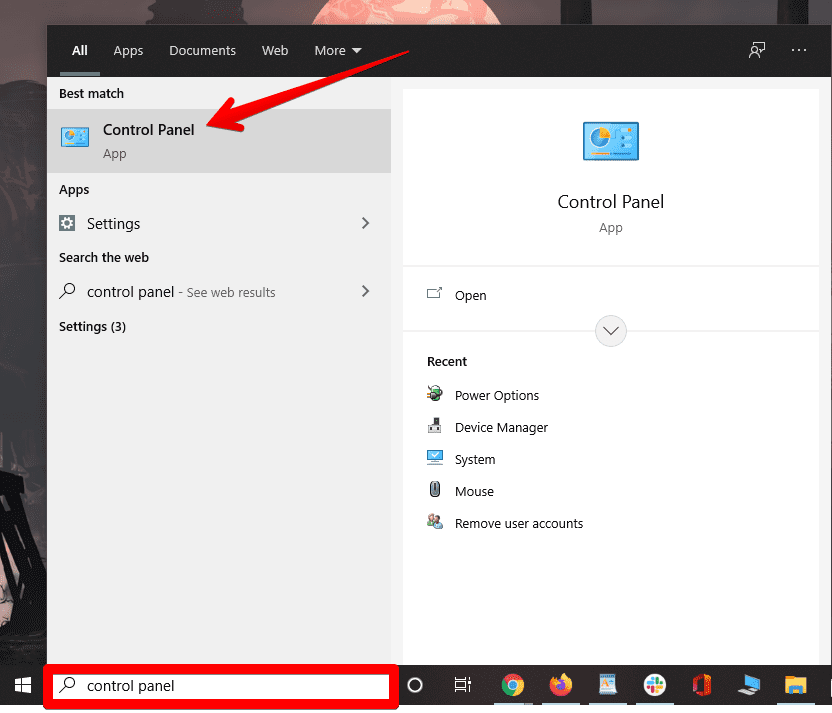This screenshot has width=832, height=713.
Task: Click the Search the web heading
Action: (104, 257)
